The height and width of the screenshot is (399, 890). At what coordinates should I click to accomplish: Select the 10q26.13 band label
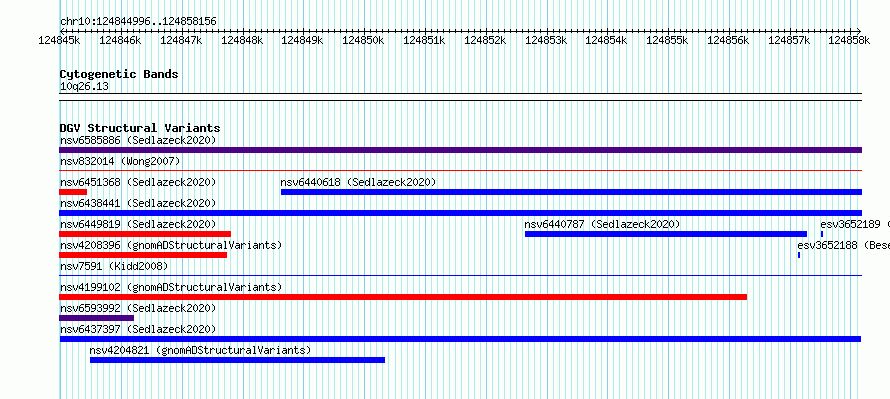84,87
